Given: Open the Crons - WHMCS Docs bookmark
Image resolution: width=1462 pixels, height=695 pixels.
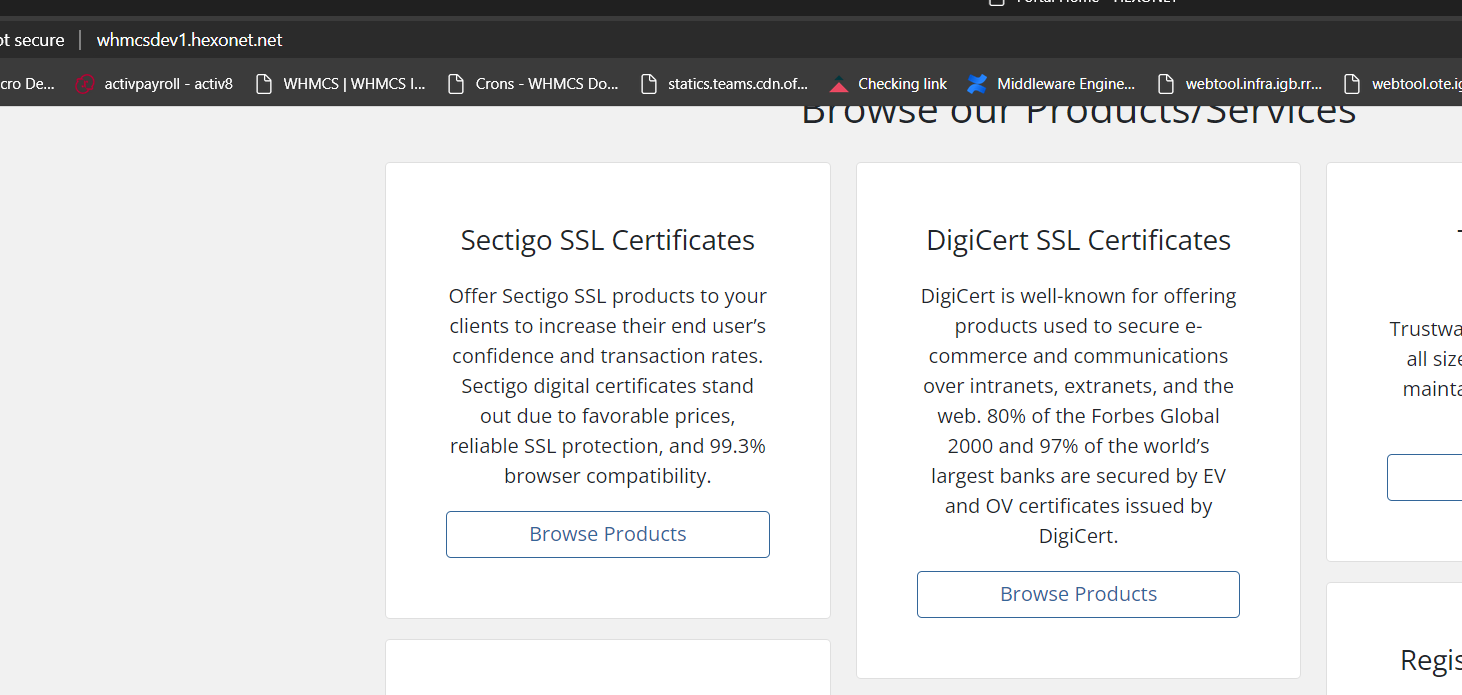Looking at the screenshot, I should [534, 84].
